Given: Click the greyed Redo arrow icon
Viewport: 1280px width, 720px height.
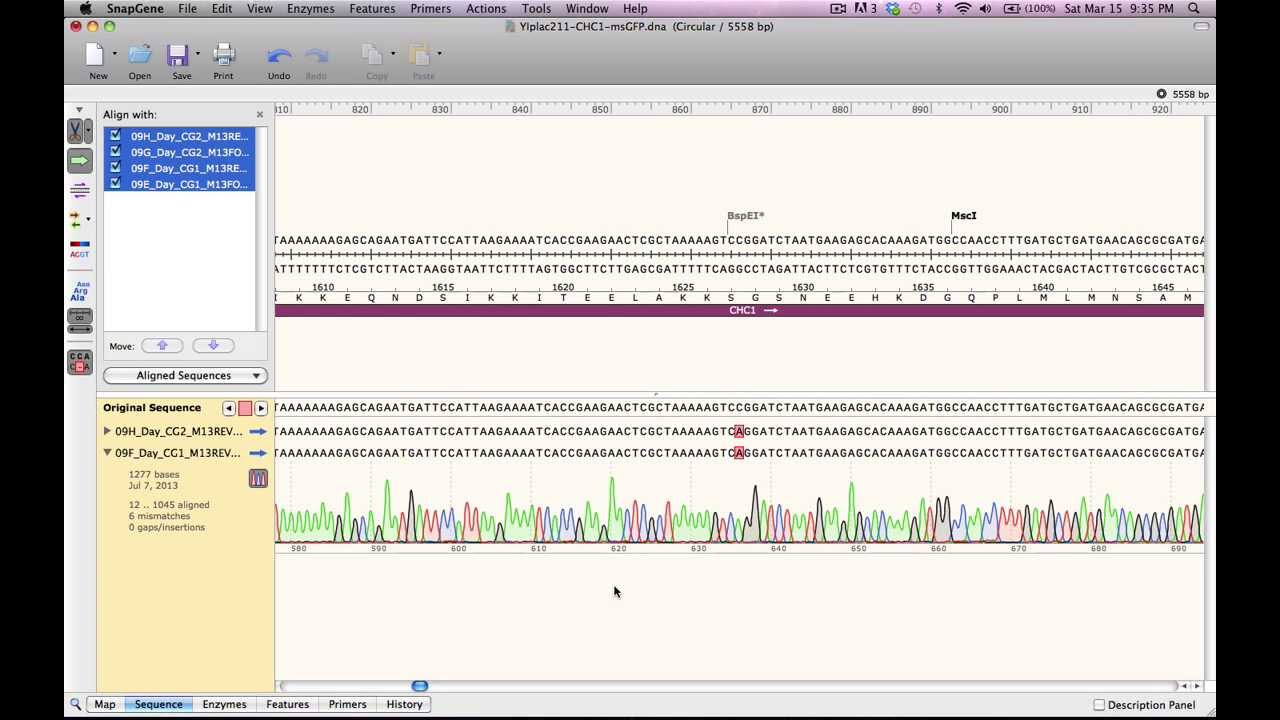Looking at the screenshot, I should click(x=316, y=55).
